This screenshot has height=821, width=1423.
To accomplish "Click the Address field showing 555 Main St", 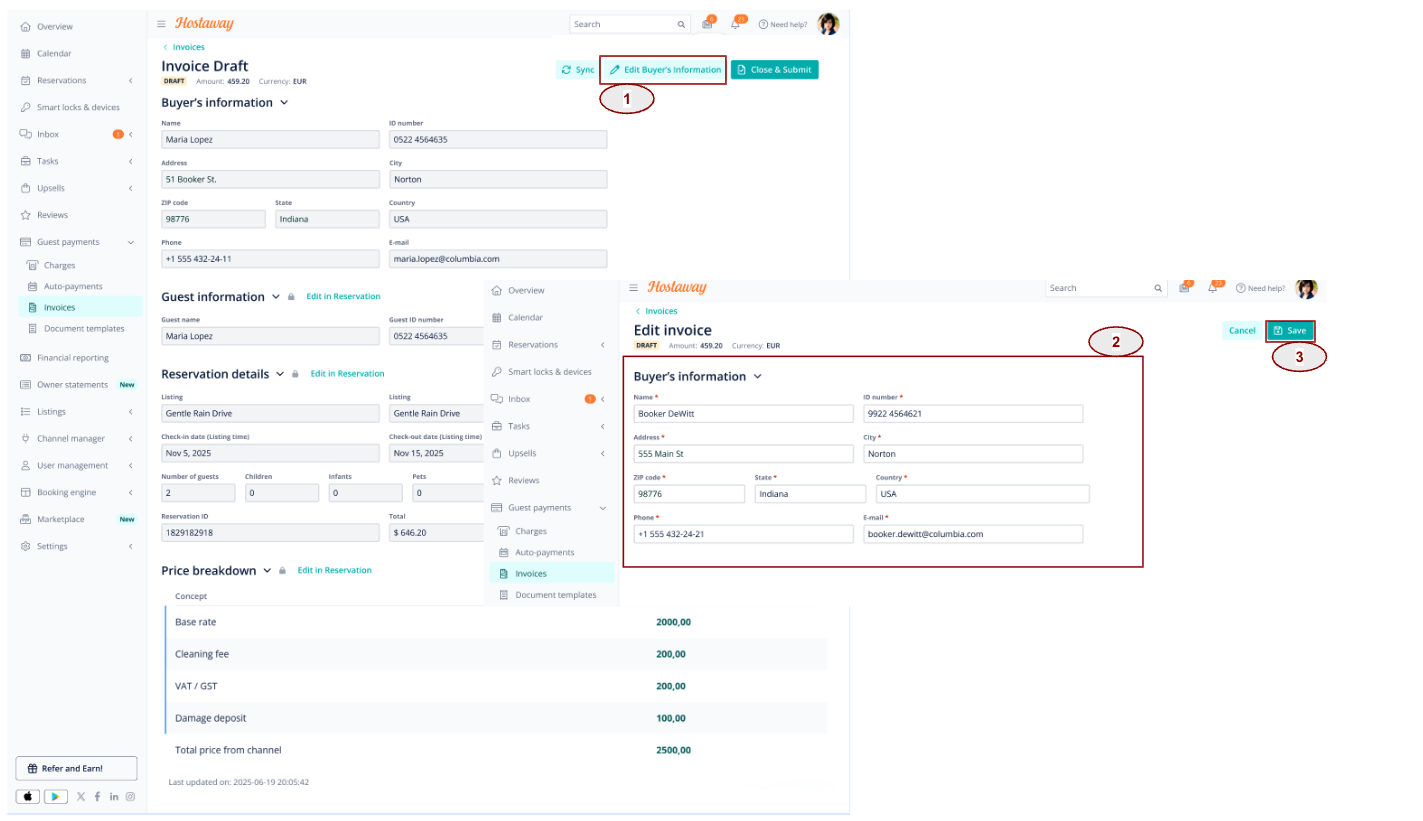I will click(x=744, y=454).
